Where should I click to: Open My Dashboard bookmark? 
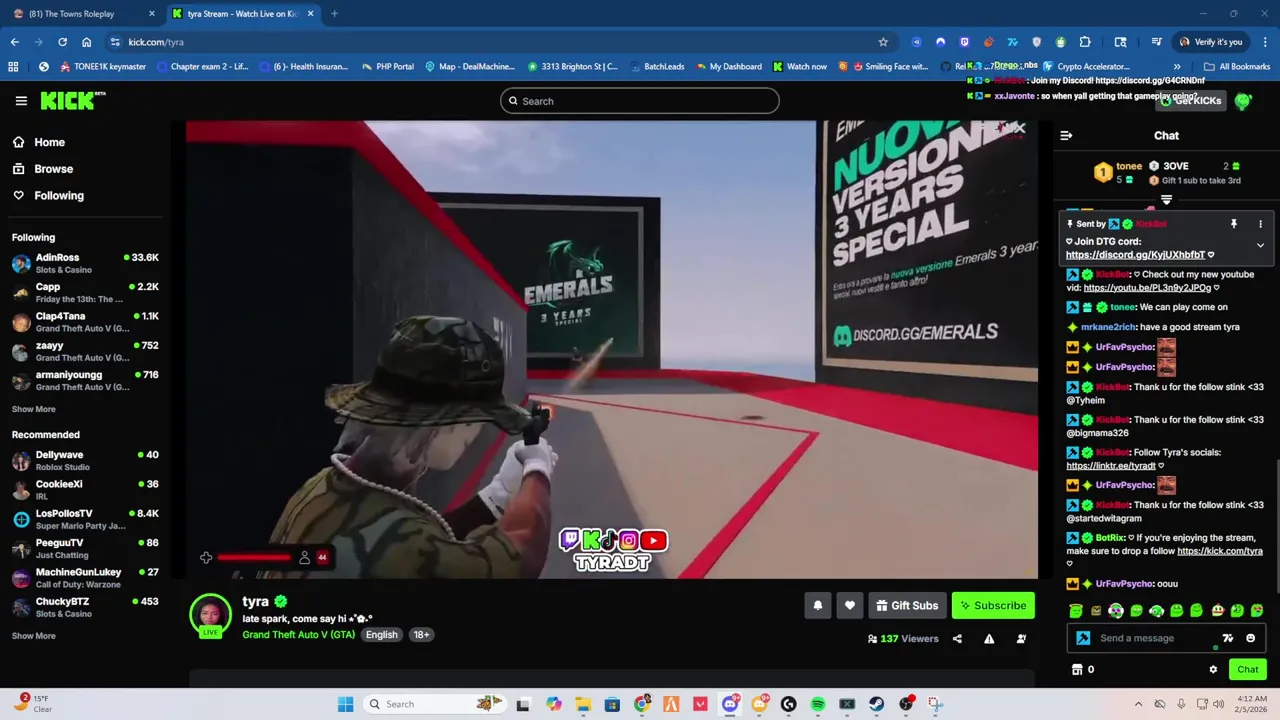727,67
